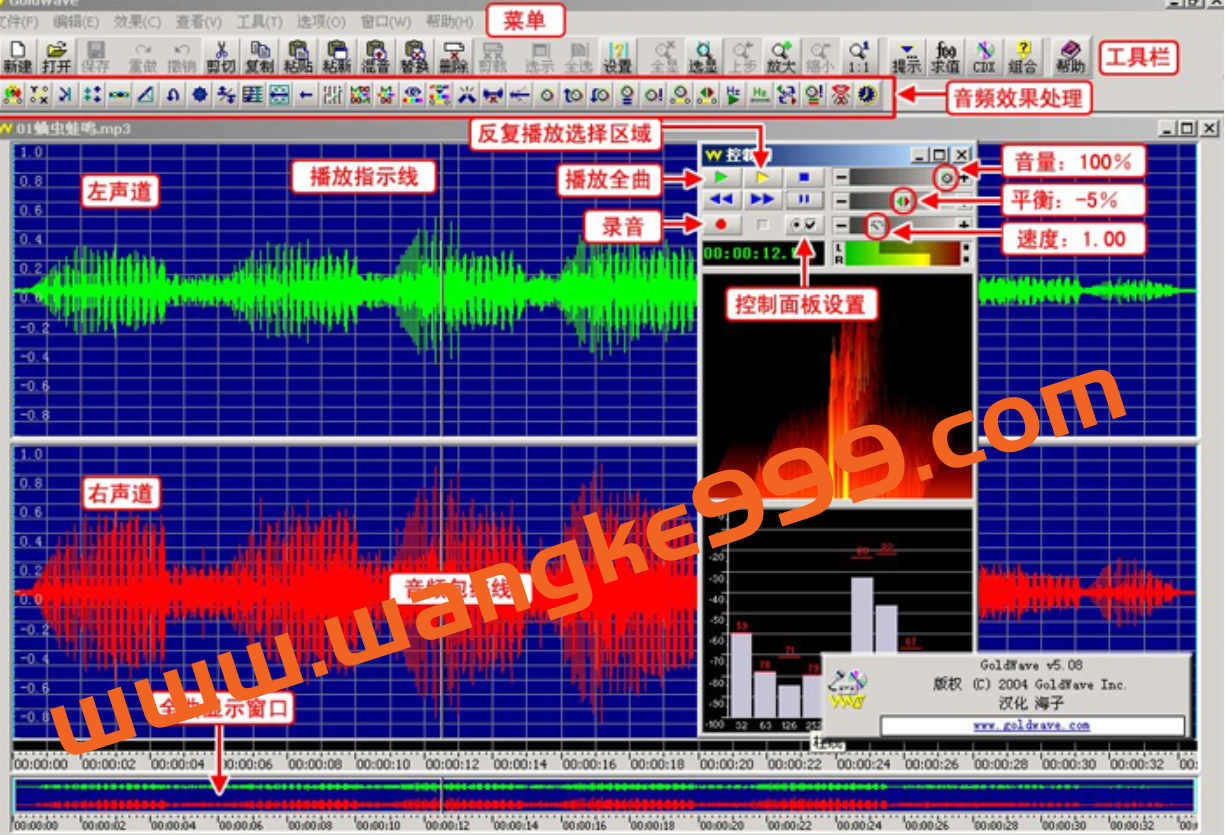Decrease volume using the minus on volume slider

coord(840,176)
